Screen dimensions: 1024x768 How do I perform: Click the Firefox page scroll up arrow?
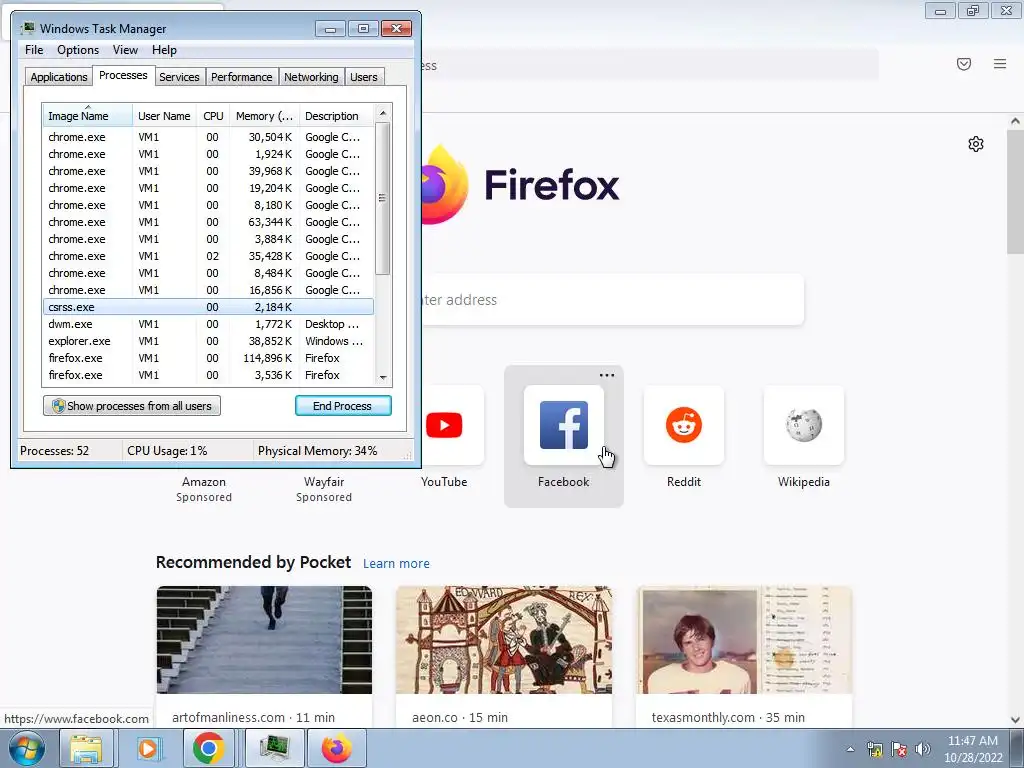1015,121
